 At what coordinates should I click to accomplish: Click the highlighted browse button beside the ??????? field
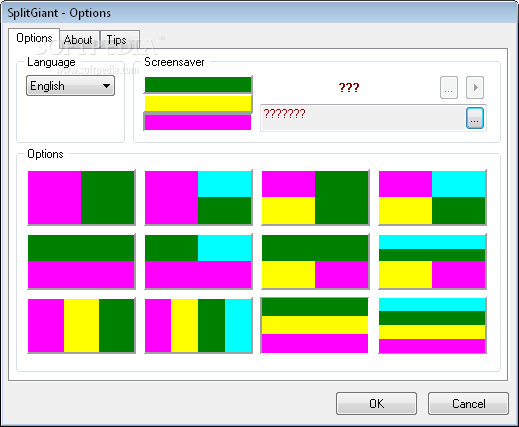[x=475, y=118]
